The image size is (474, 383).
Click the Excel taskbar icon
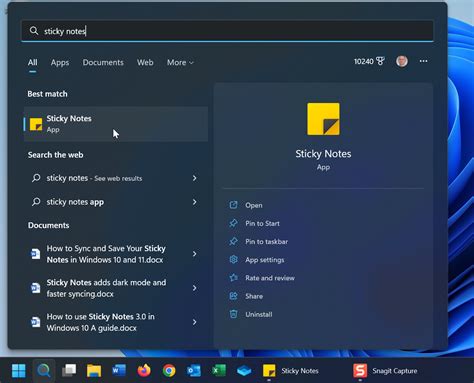point(219,370)
